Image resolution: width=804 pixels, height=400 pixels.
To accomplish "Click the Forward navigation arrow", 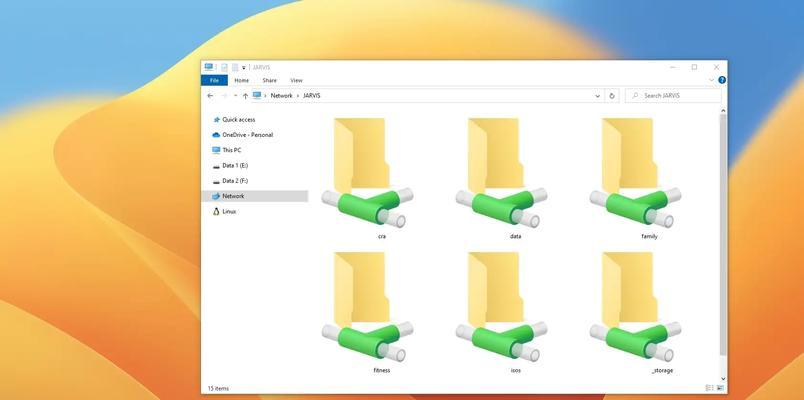I will coord(224,96).
